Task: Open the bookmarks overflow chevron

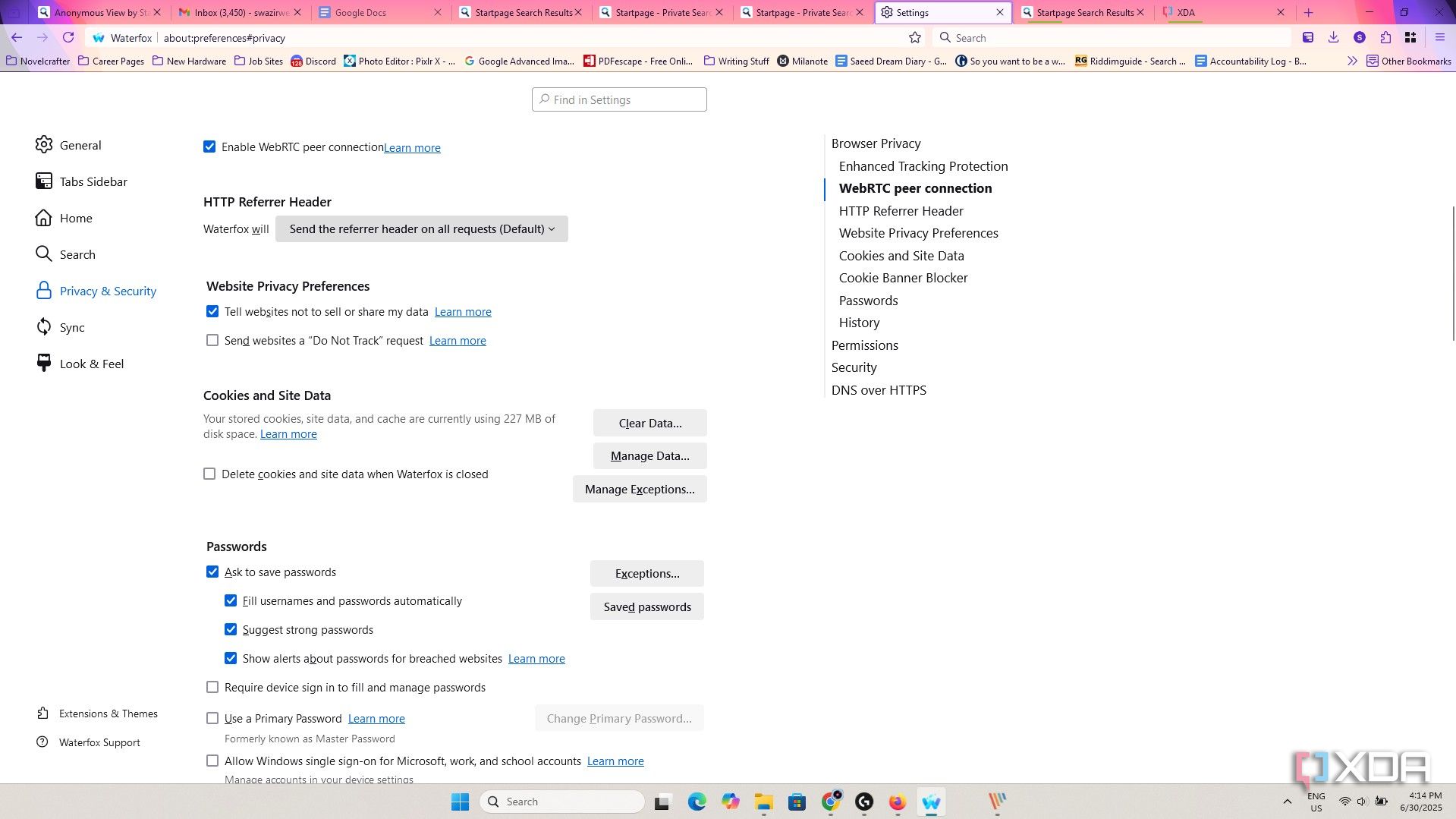Action: coord(1353,61)
